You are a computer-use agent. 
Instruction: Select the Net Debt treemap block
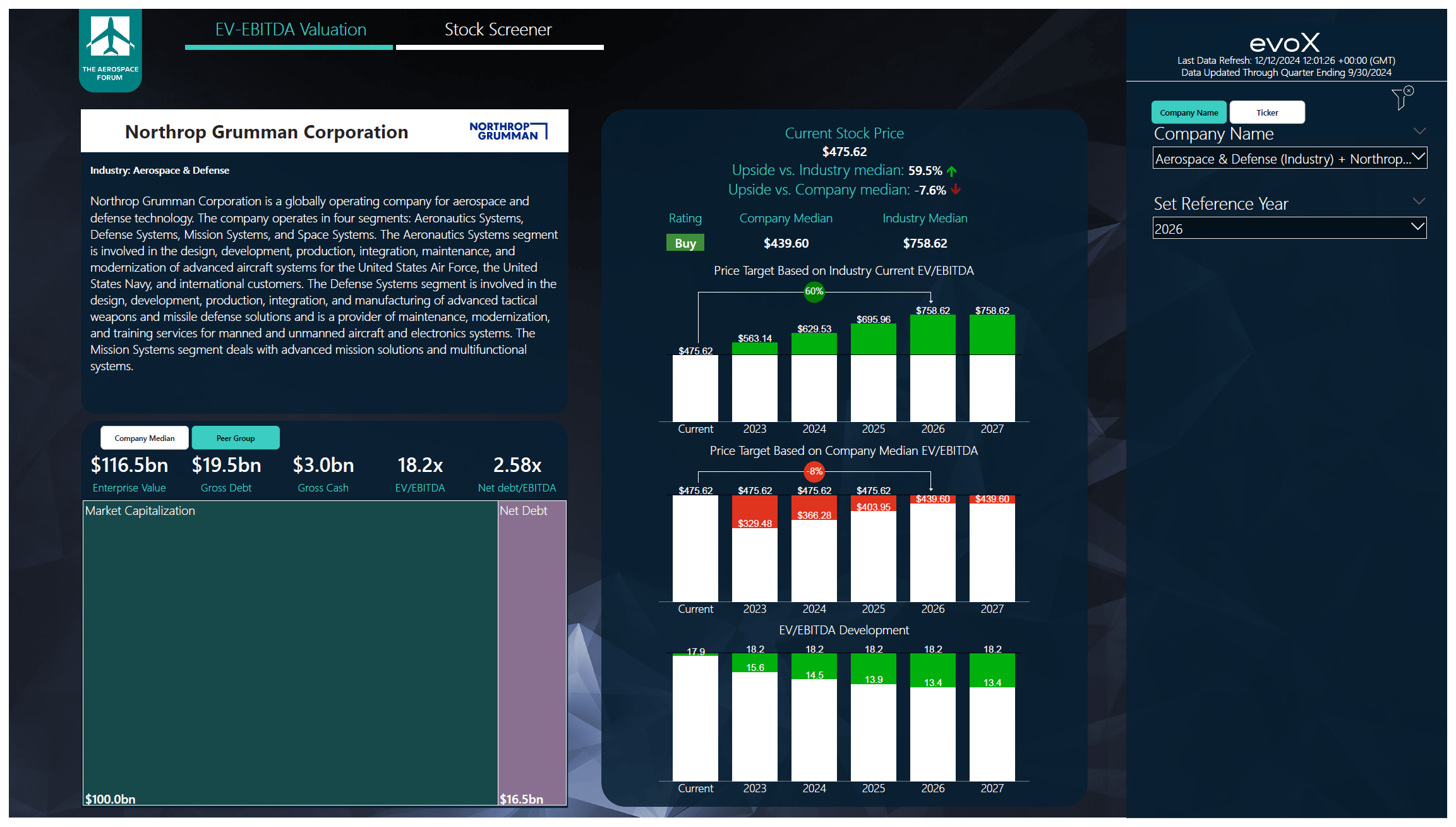(532, 653)
